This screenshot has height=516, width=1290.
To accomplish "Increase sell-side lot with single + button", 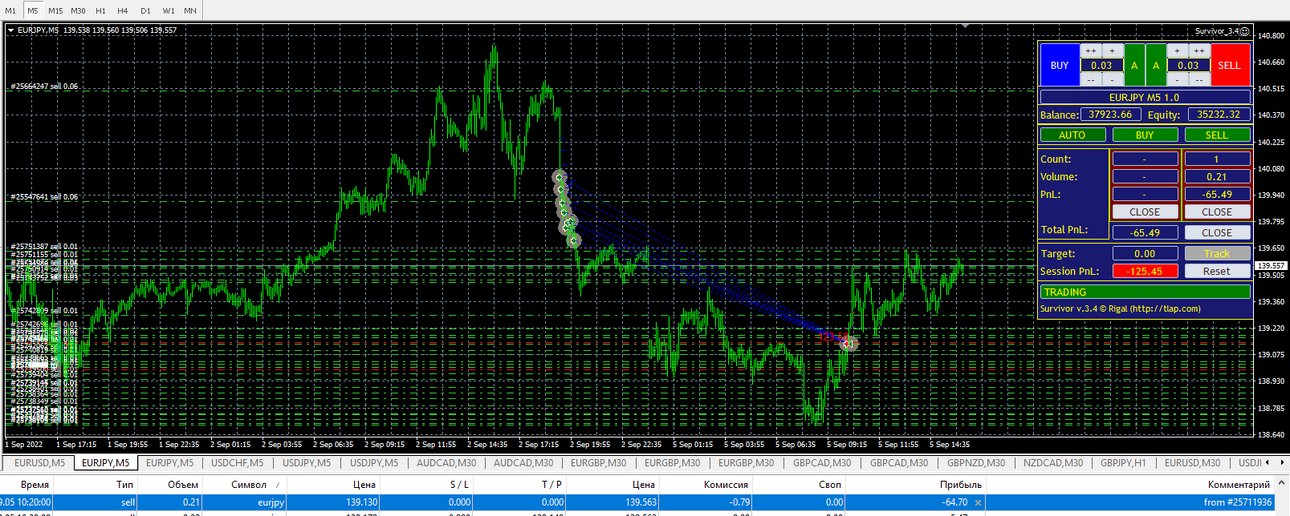I will pos(1178,51).
